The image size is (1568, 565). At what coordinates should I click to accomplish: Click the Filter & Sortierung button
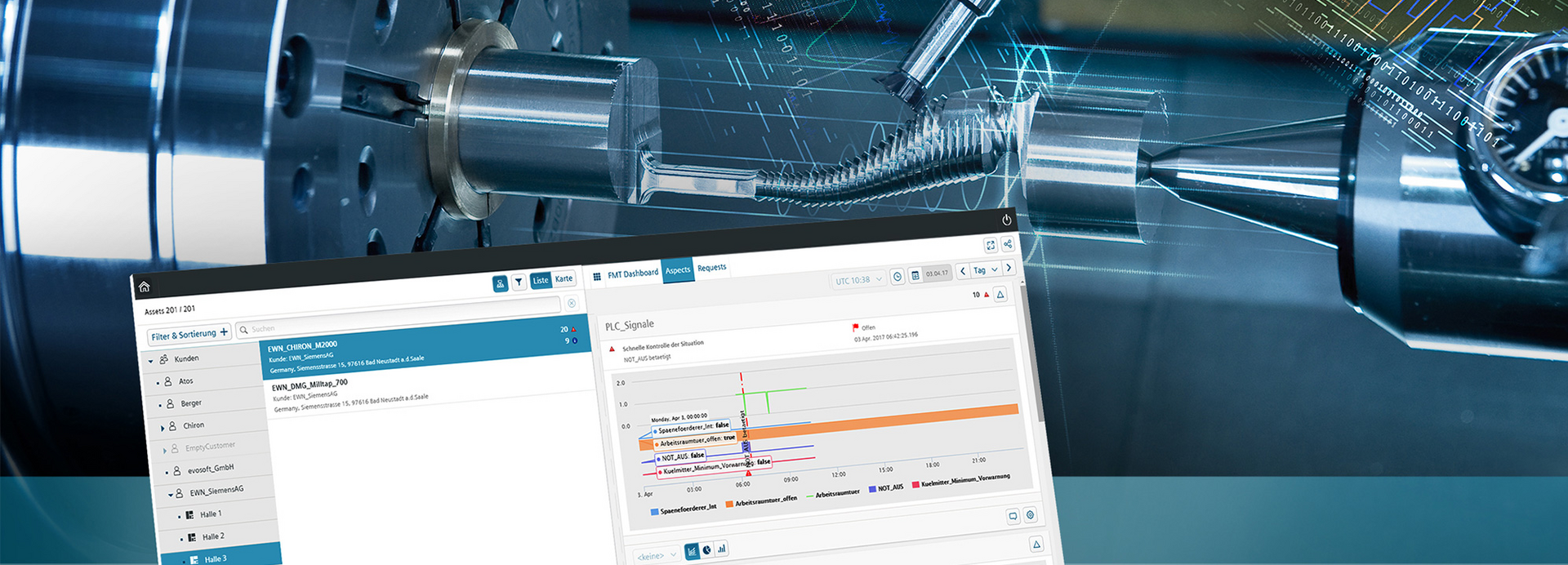(189, 335)
